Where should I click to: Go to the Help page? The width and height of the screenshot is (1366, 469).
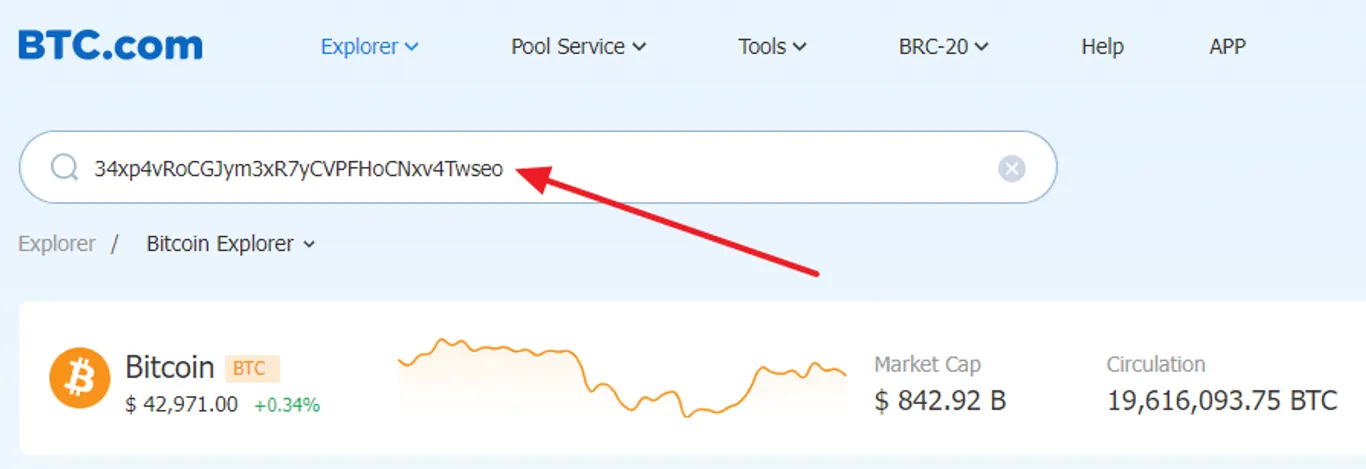point(1102,46)
